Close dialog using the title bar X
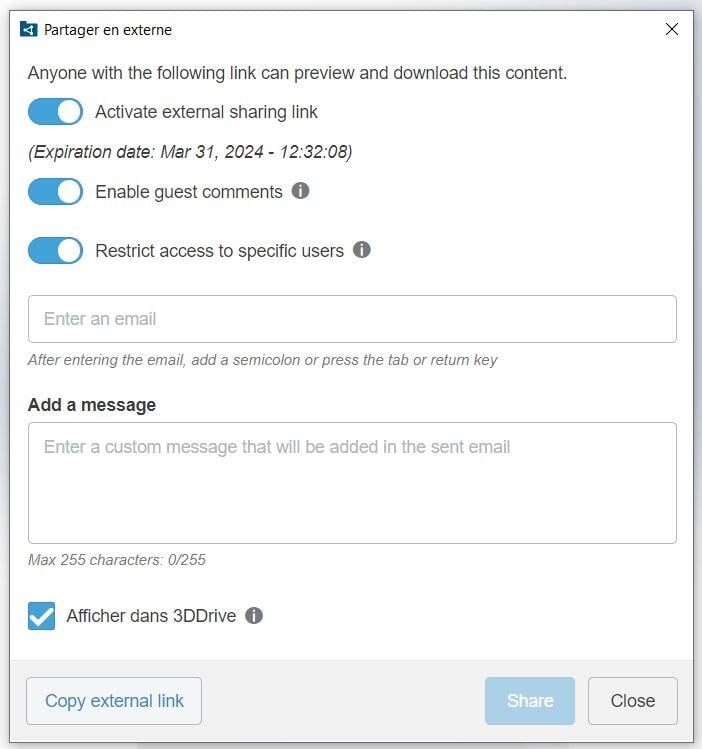Image resolution: width=702 pixels, height=749 pixels. [x=672, y=30]
